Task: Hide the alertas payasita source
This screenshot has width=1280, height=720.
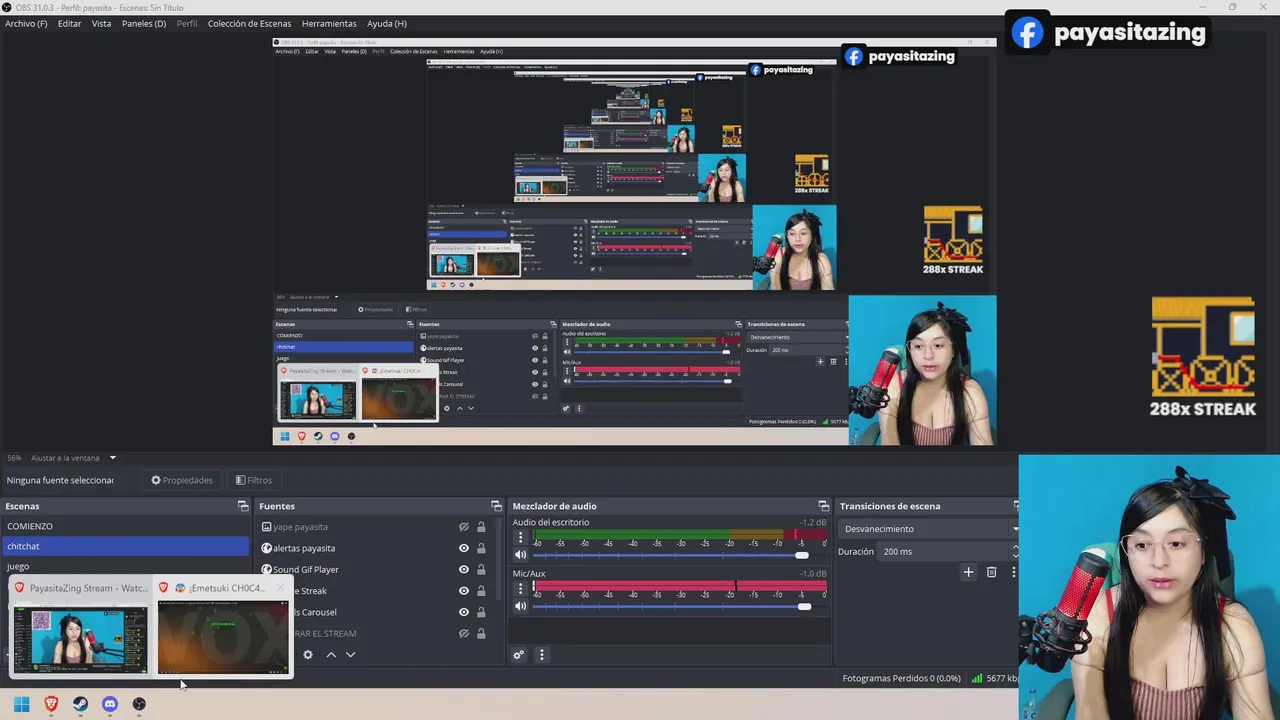Action: (464, 548)
